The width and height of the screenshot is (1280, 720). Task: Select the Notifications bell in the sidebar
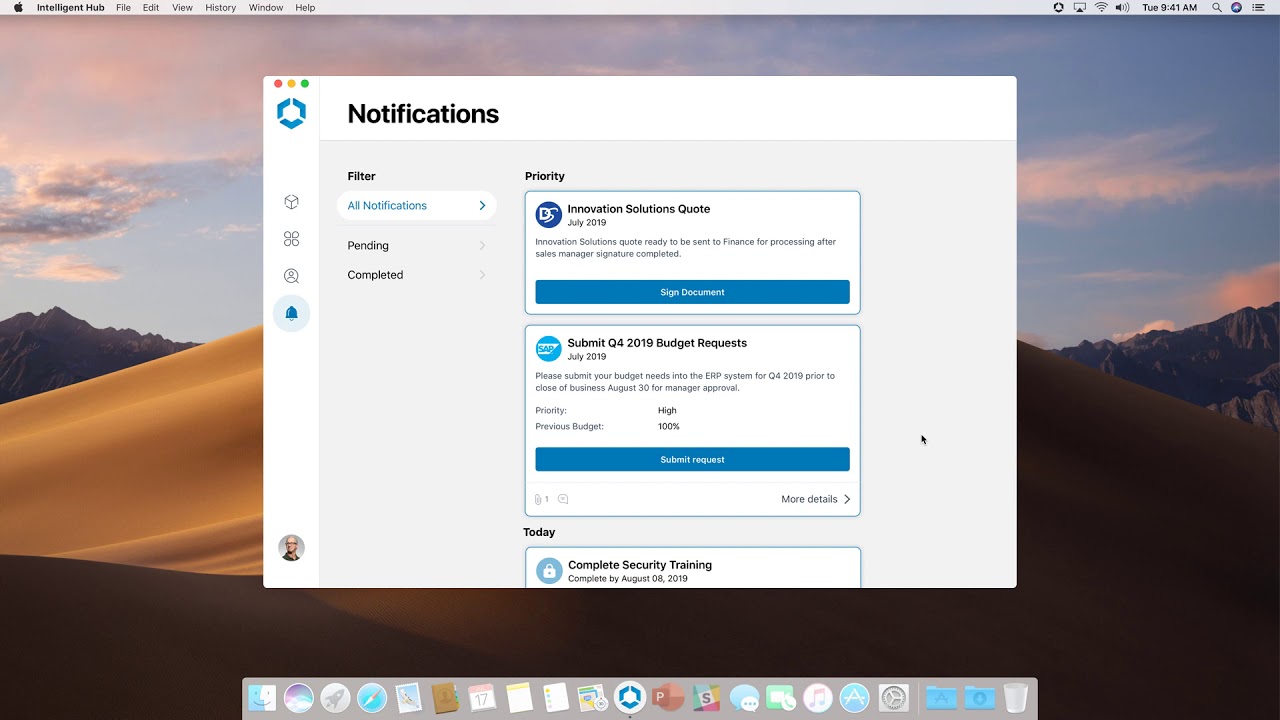[x=291, y=313]
